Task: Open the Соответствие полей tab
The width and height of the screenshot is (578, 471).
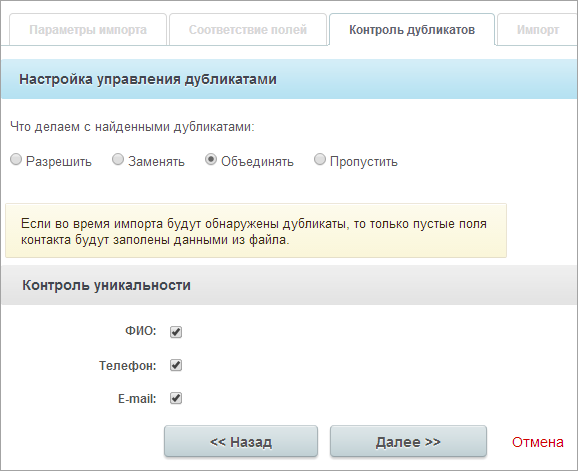Action: (248, 29)
